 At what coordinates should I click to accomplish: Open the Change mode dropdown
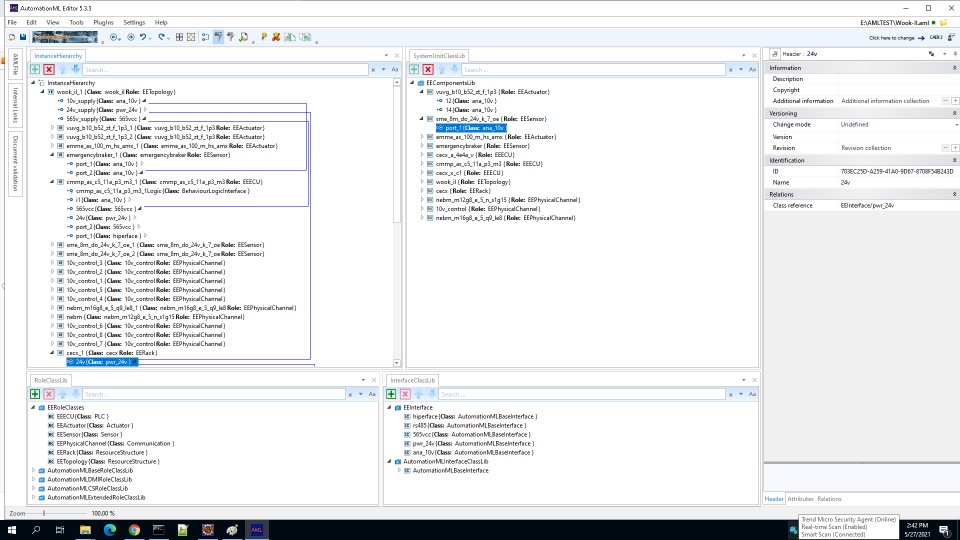click(x=956, y=125)
